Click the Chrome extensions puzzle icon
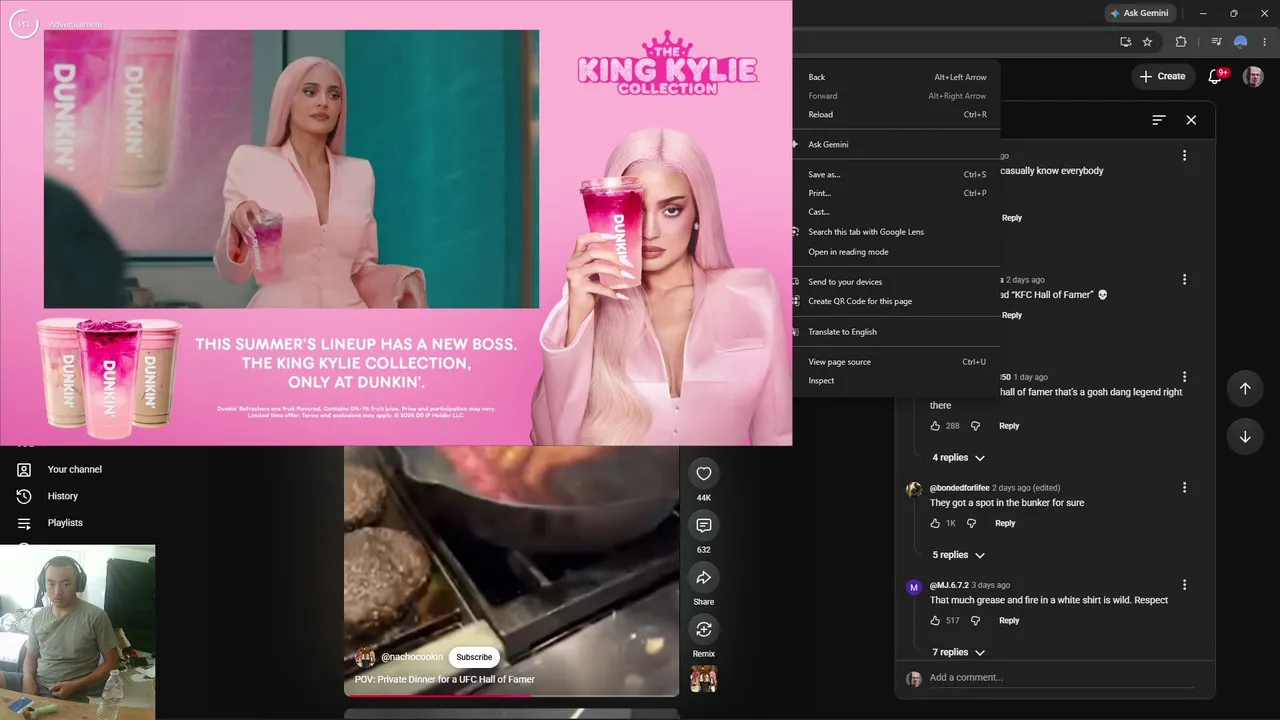This screenshot has height=720, width=1280. click(1181, 42)
